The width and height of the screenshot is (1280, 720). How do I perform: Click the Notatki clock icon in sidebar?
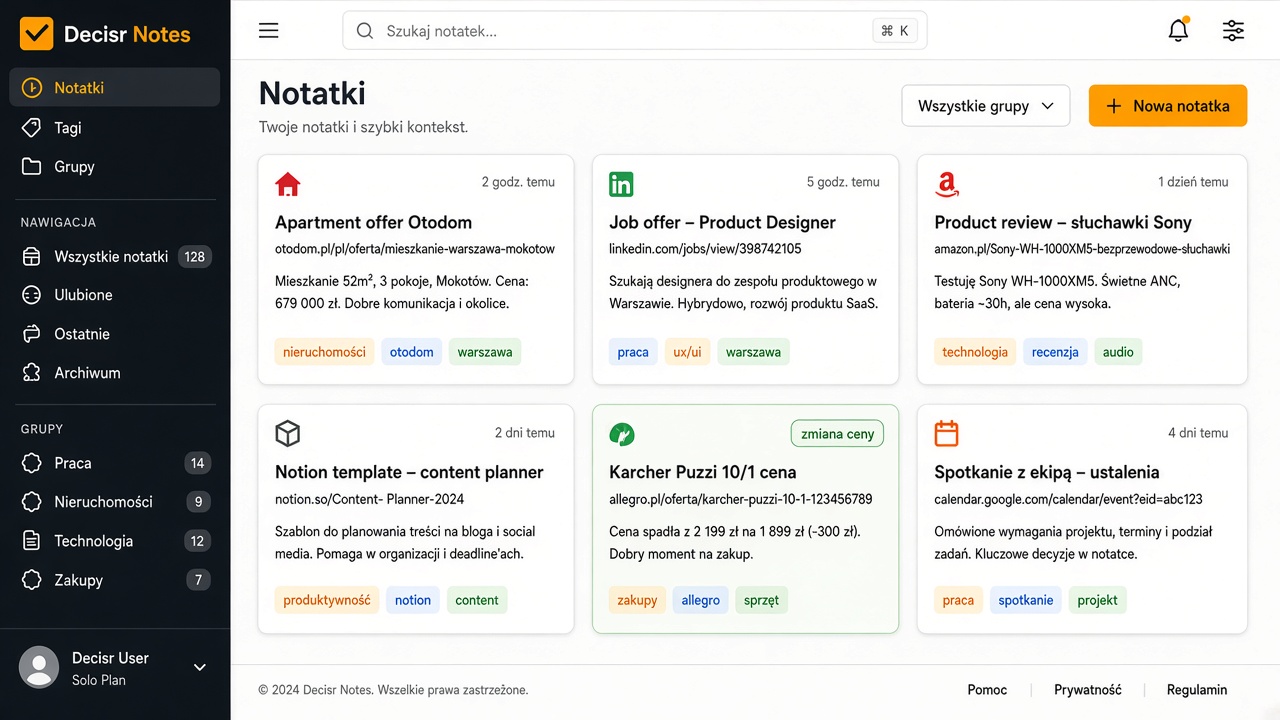pyautogui.click(x=32, y=88)
